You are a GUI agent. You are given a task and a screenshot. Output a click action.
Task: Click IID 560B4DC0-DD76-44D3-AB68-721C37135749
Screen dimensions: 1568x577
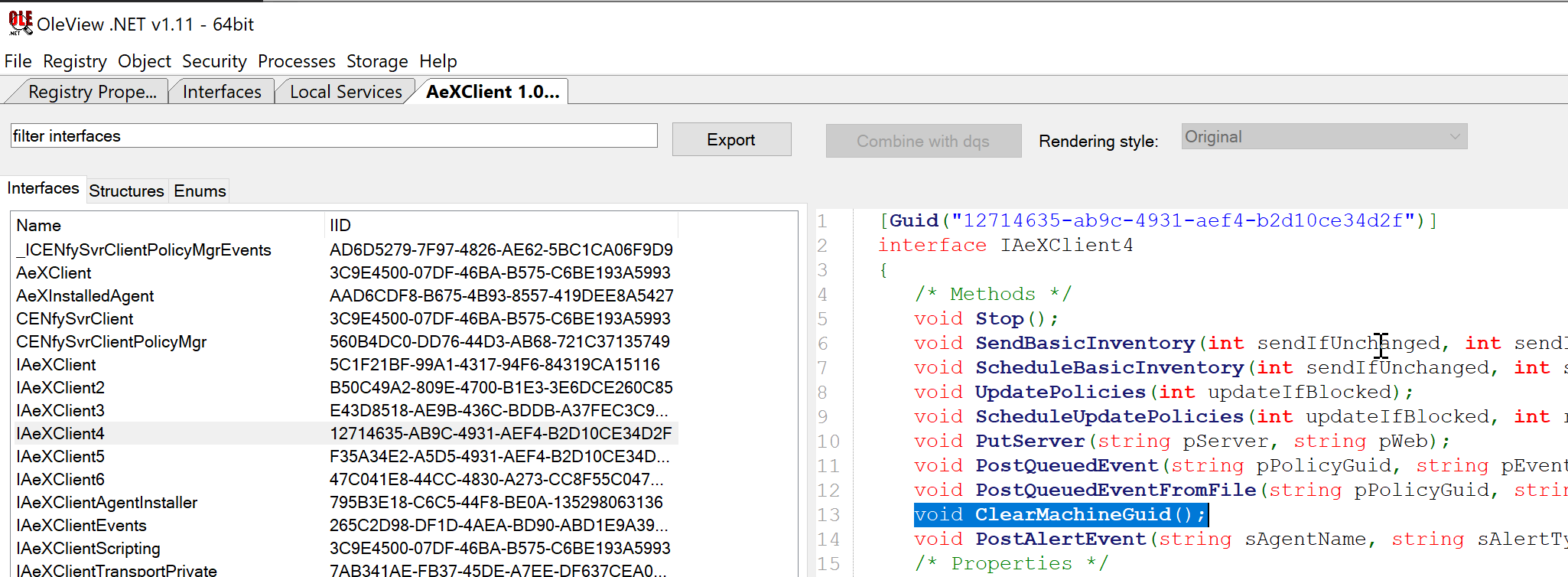499,342
